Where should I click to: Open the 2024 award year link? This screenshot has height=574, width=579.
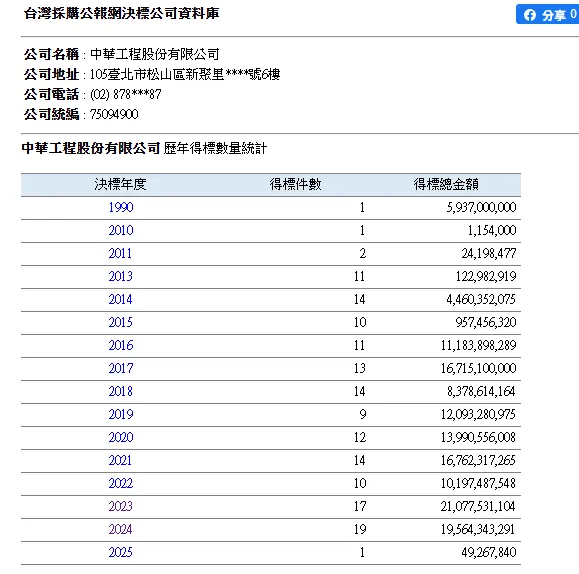click(120, 529)
